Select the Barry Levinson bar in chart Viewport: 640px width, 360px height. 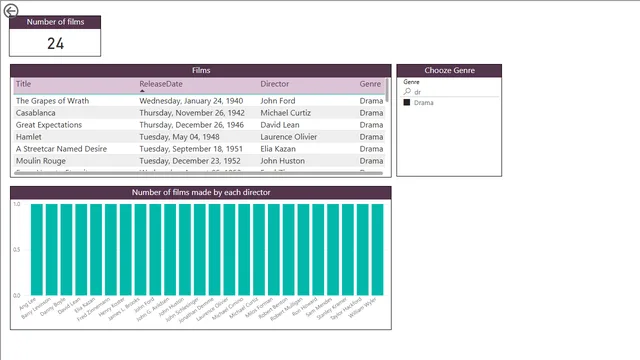pos(51,249)
